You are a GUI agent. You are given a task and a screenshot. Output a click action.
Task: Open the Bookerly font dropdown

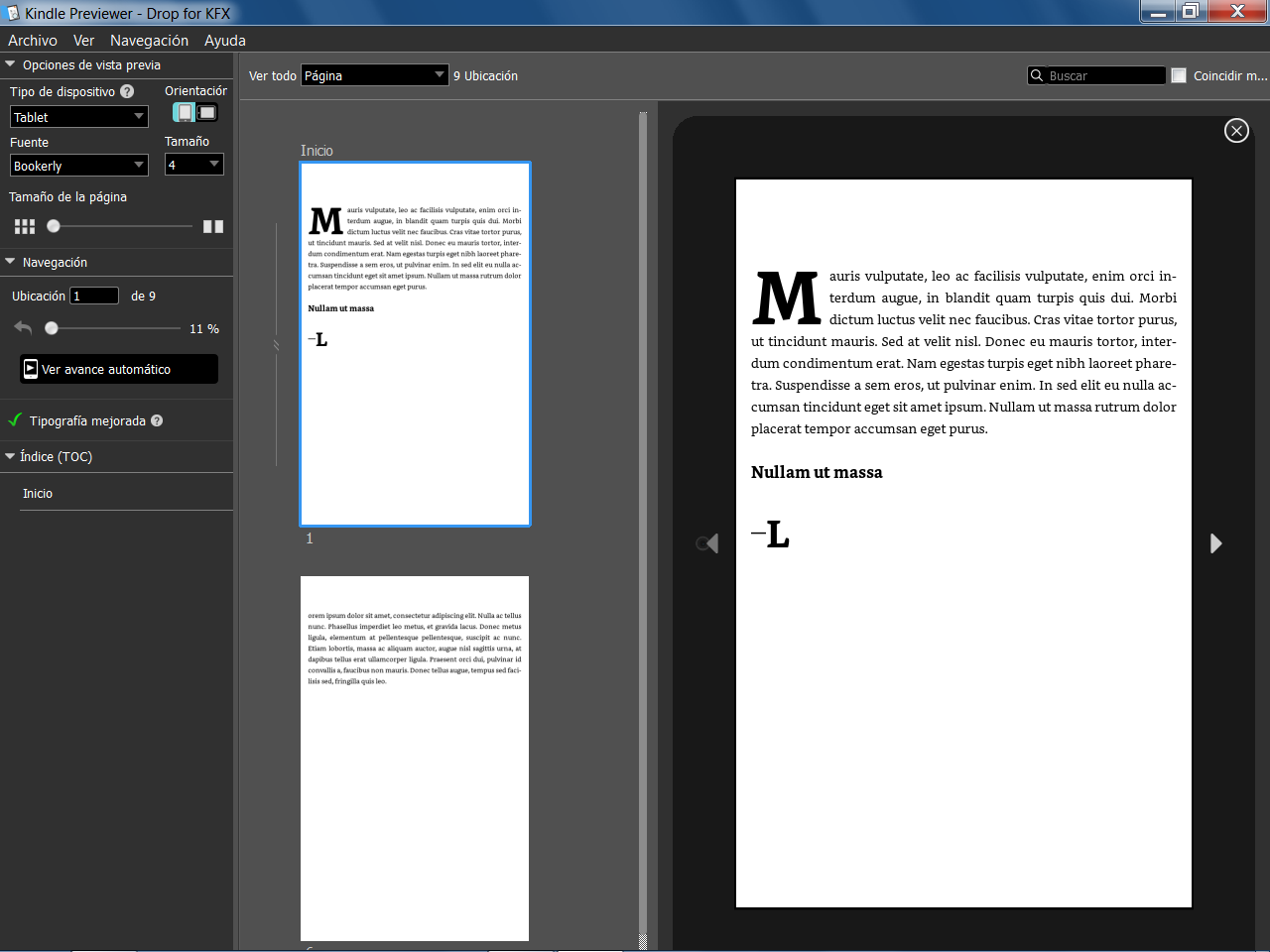(x=79, y=166)
